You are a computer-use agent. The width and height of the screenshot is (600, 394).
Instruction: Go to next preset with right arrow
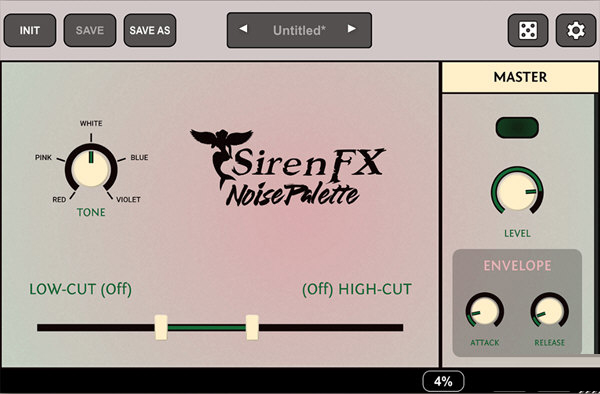[352, 29]
